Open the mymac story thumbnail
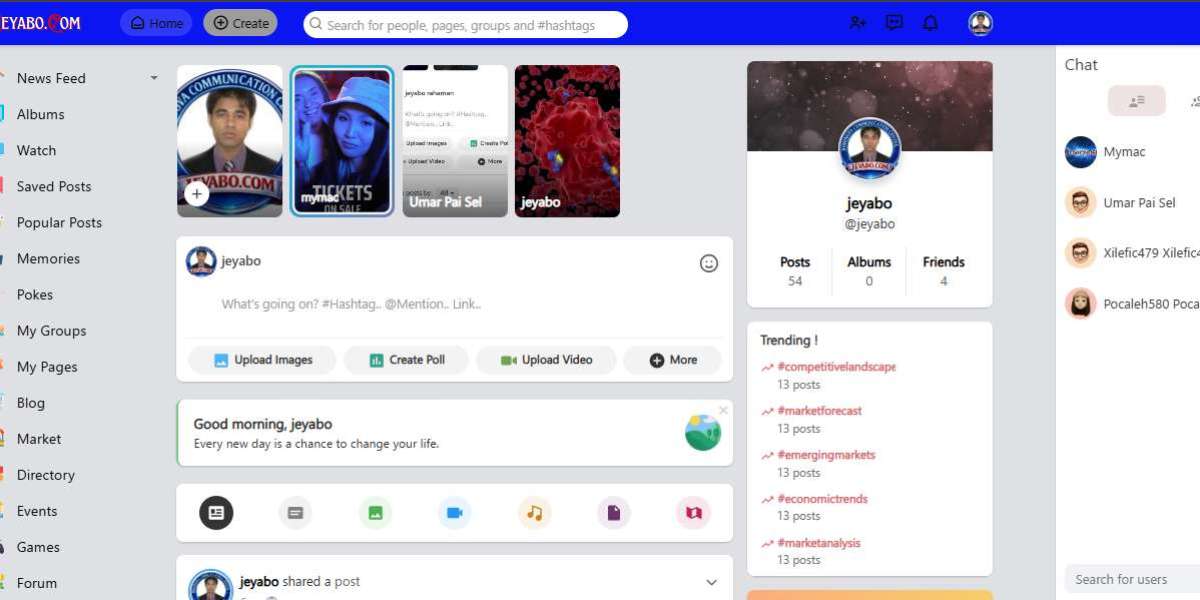 tap(342, 140)
